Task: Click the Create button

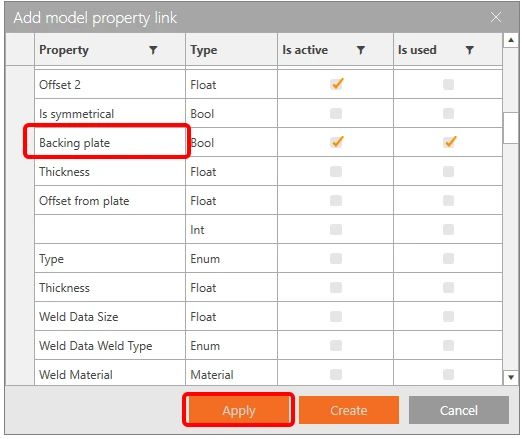Action: [x=349, y=410]
